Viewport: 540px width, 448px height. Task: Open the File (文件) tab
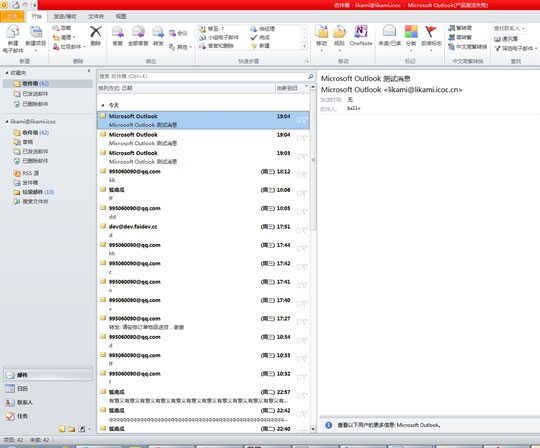point(12,16)
